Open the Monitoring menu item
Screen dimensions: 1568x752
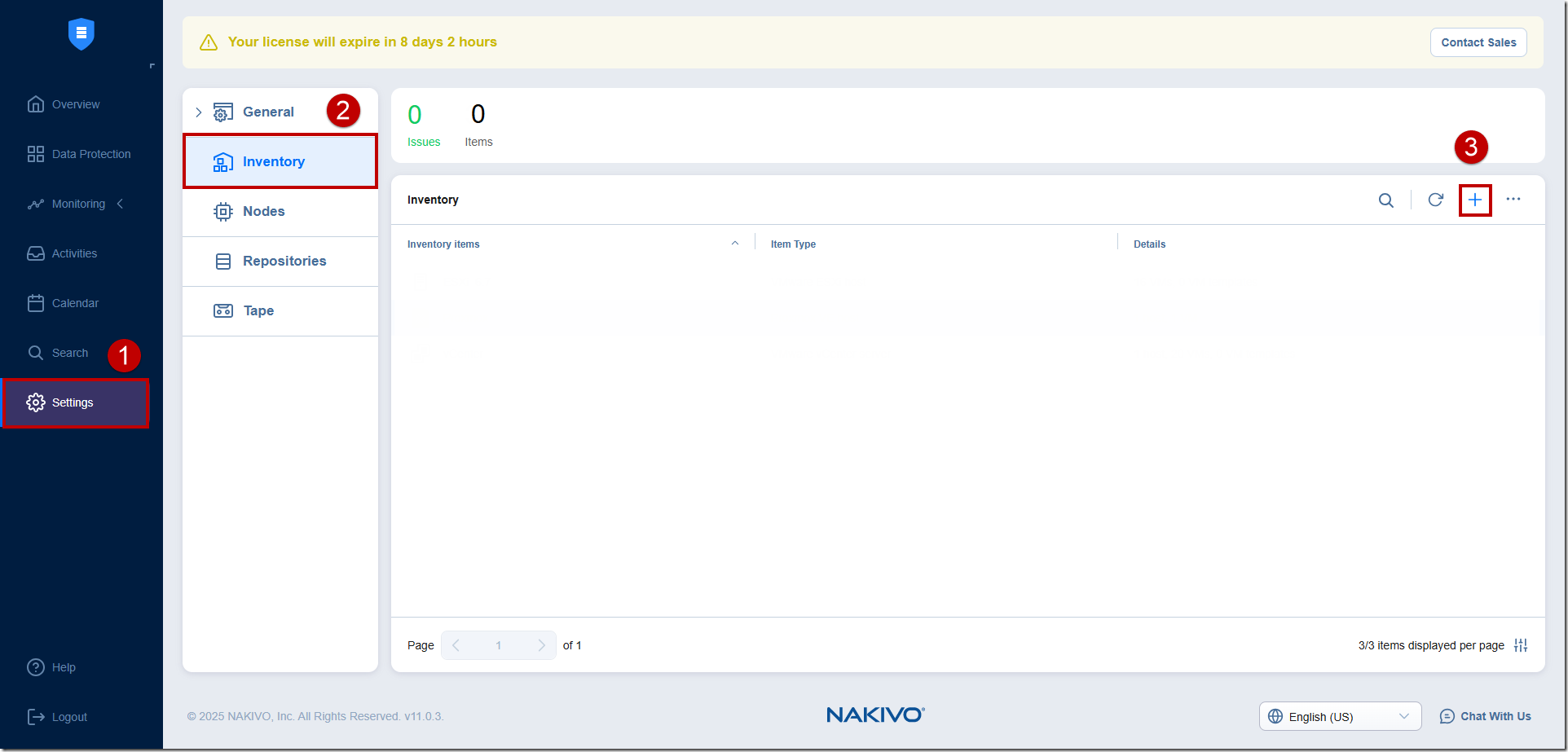[78, 204]
